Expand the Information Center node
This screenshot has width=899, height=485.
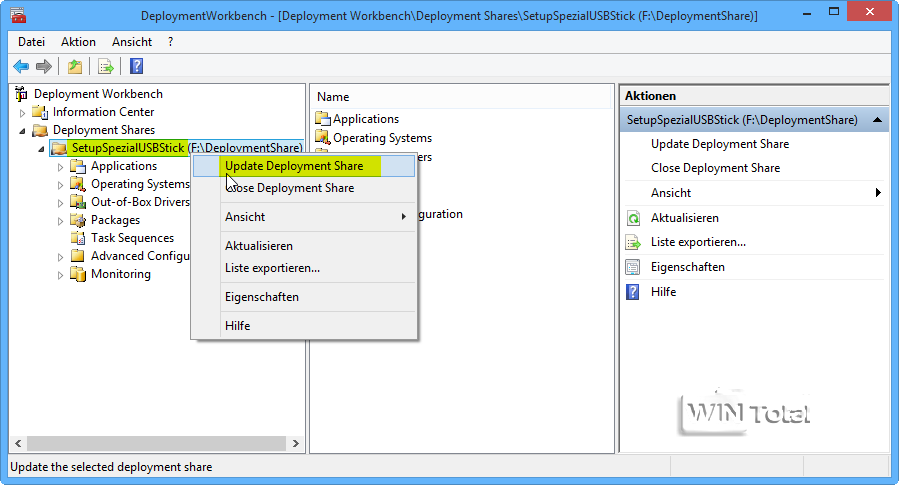coord(22,113)
